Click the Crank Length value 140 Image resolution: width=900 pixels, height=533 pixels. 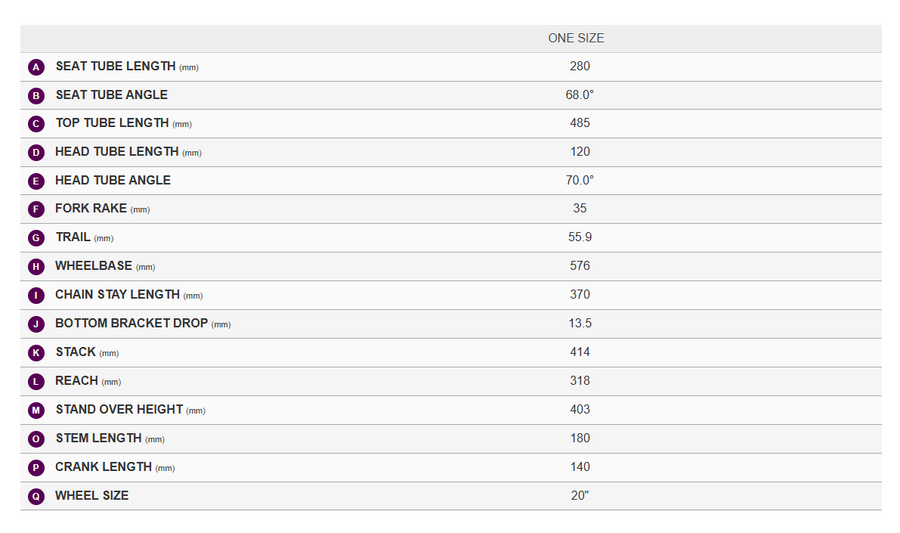(x=580, y=467)
